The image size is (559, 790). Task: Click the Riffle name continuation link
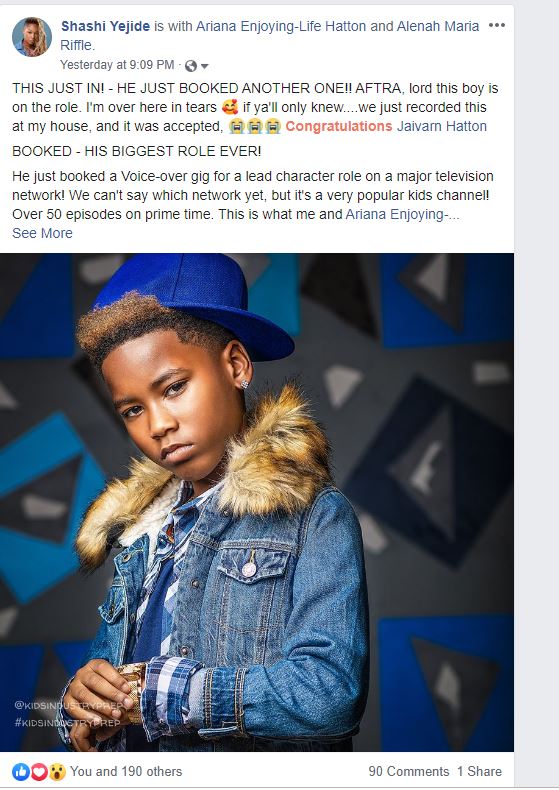[77, 45]
